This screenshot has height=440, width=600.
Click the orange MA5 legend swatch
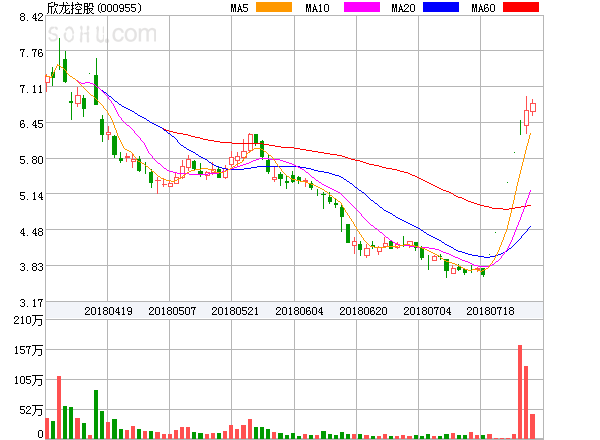(274, 7)
